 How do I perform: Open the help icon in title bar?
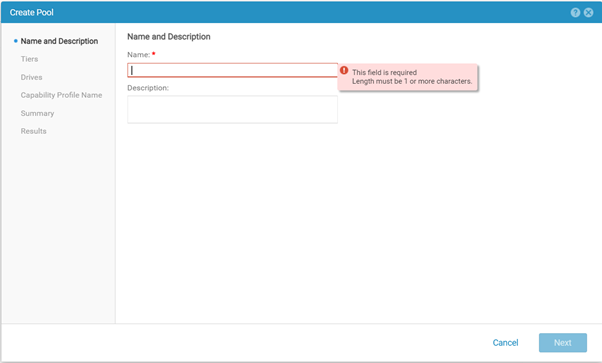tap(575, 13)
